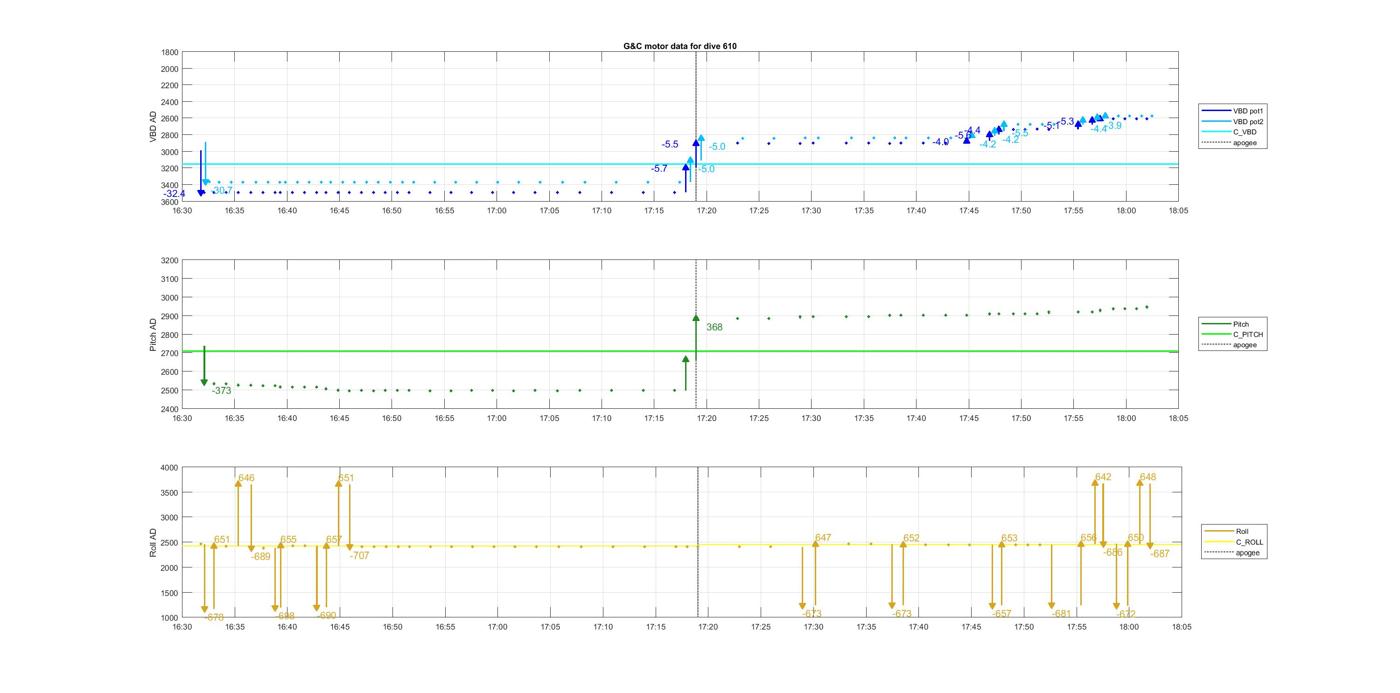Viewport: 1400px width, 693px height.
Task: Click the 'G&C motor data for dive 610' title
Action: [680, 46]
